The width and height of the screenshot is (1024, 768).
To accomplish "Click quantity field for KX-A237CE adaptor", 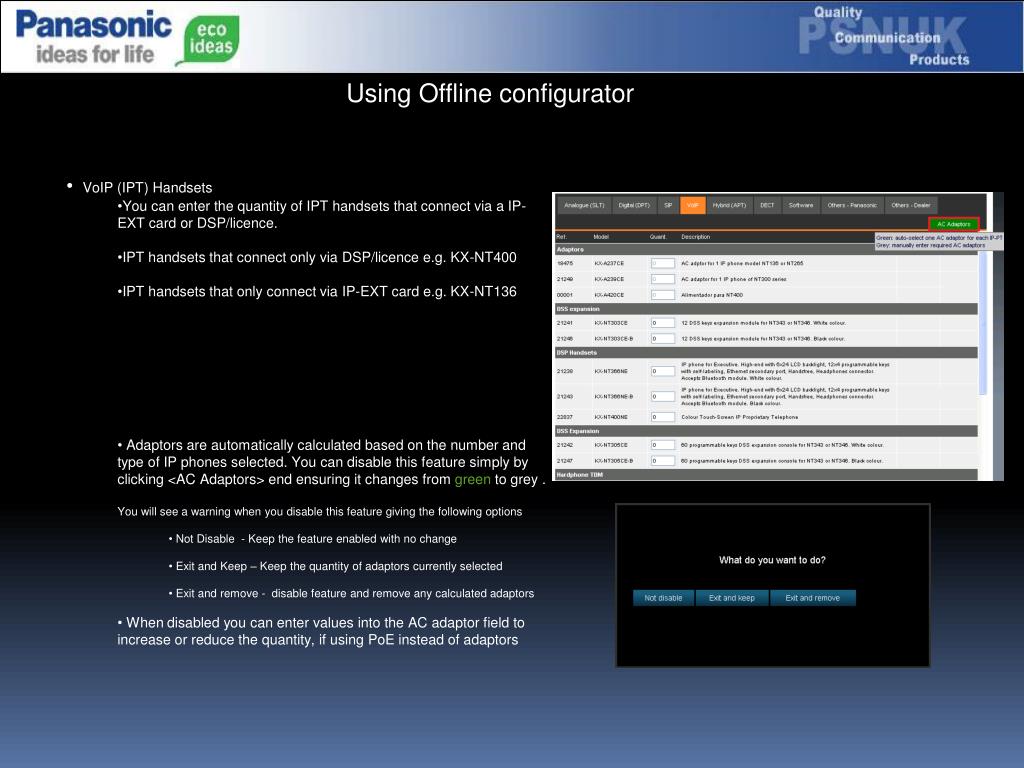I will point(662,263).
